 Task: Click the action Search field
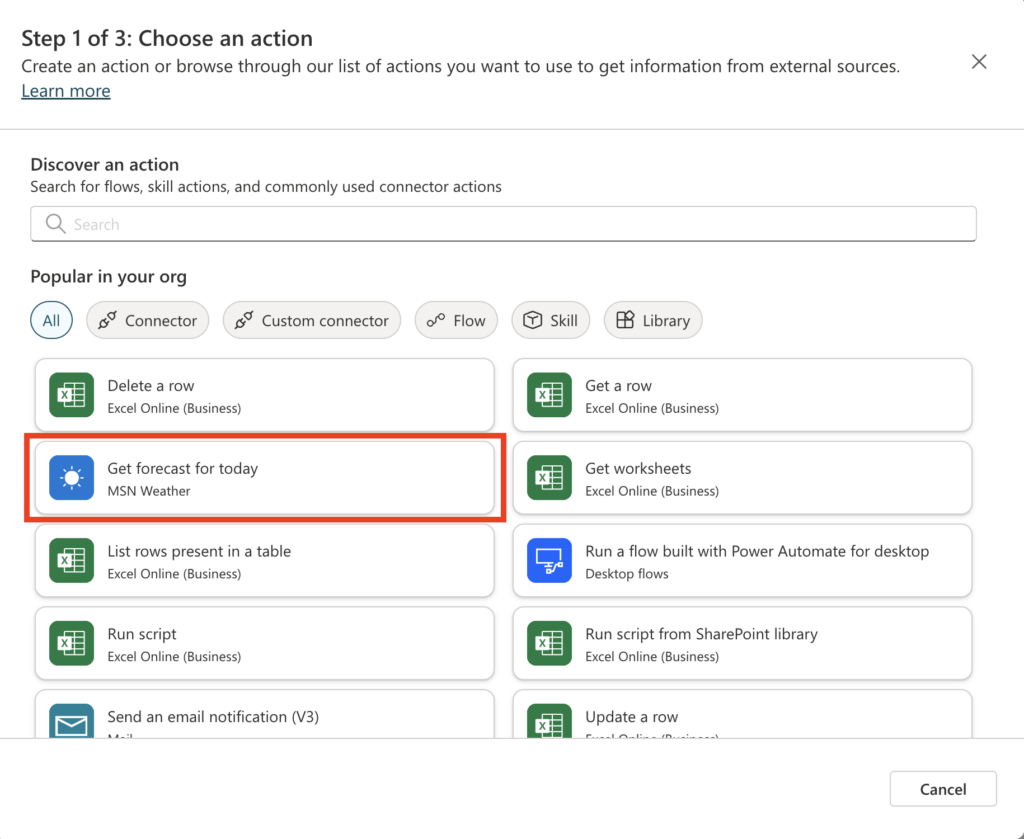pyautogui.click(x=503, y=225)
